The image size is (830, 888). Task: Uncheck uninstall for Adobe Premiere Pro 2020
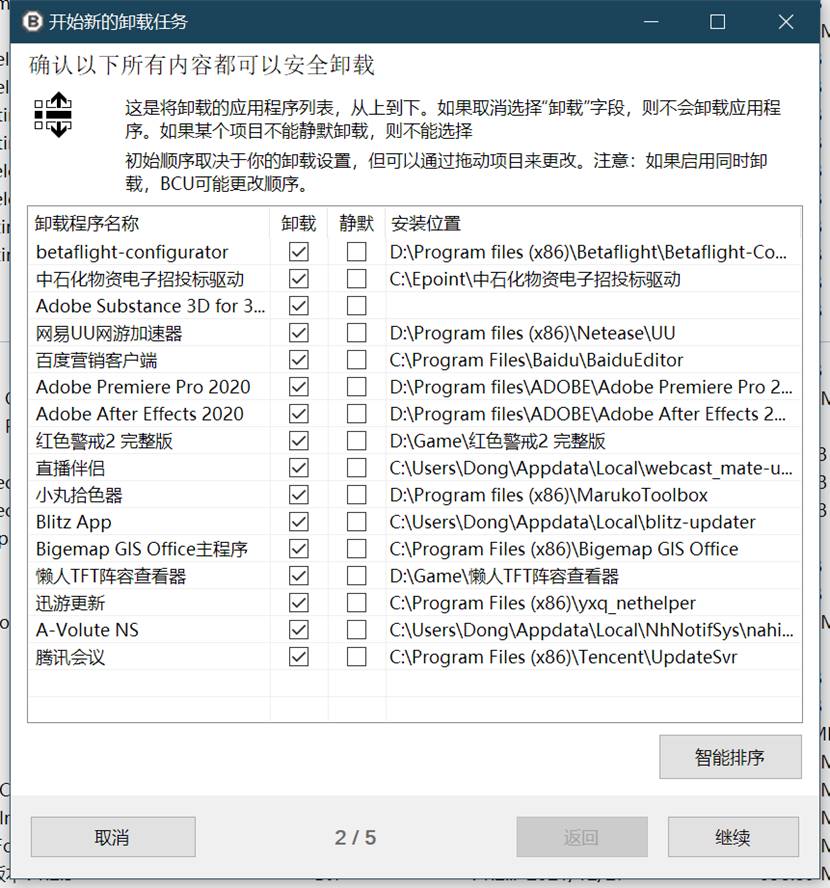[x=299, y=387]
